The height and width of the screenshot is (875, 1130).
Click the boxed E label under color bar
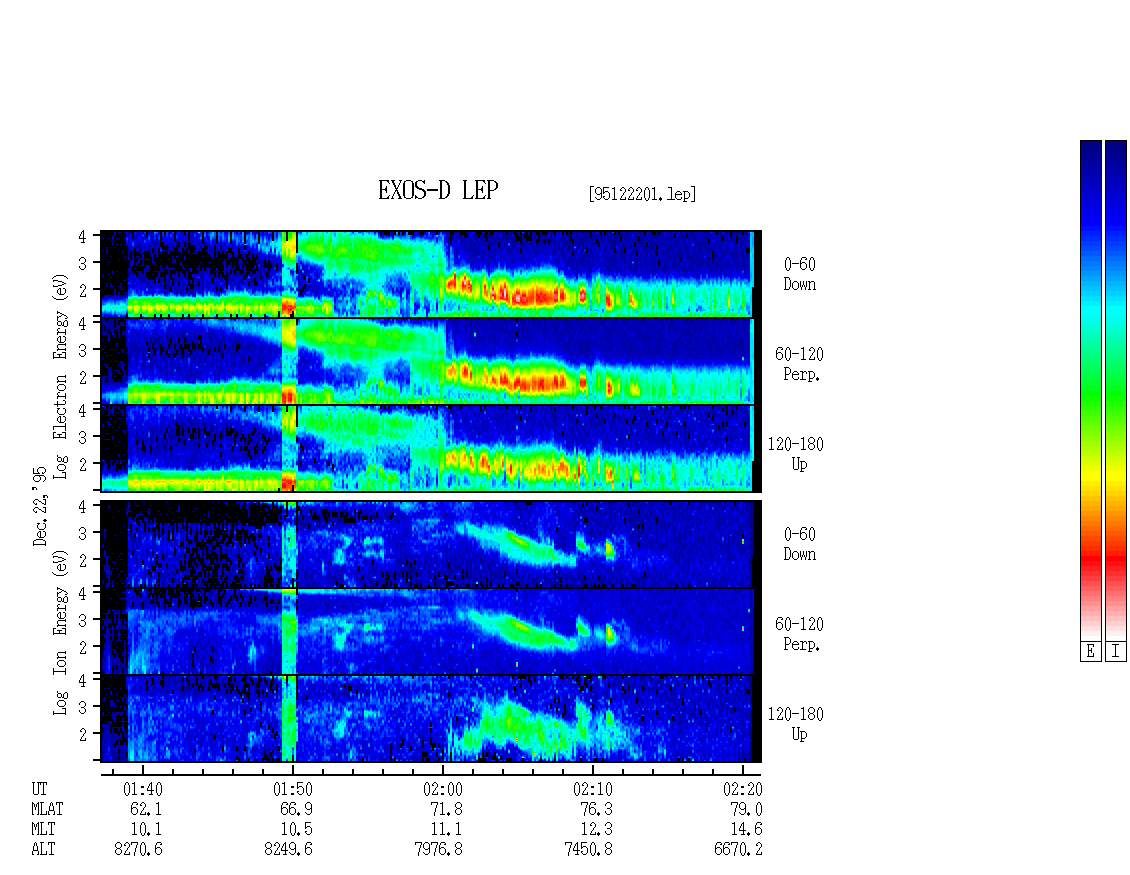point(1090,652)
